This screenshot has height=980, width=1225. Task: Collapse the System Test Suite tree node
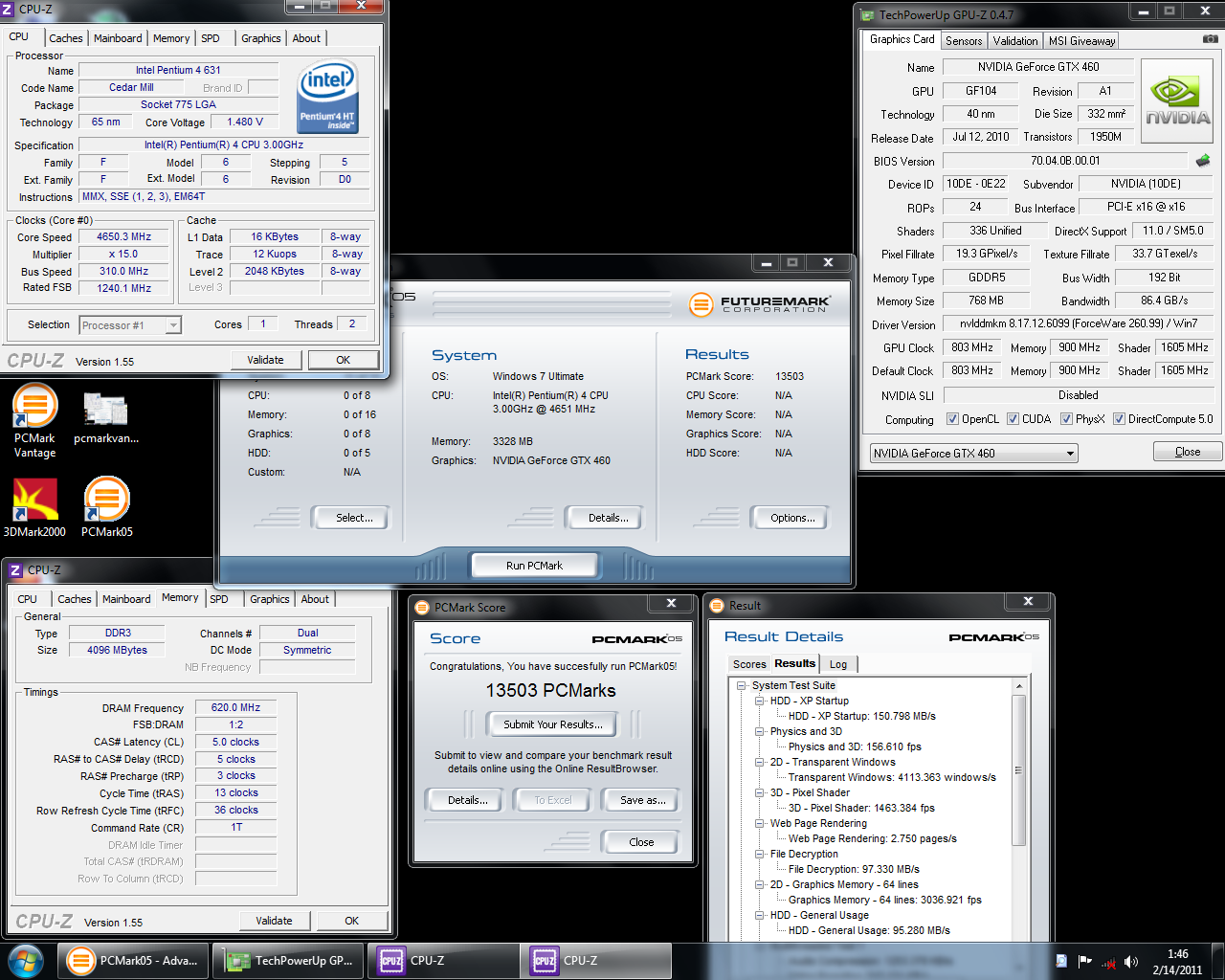742,686
